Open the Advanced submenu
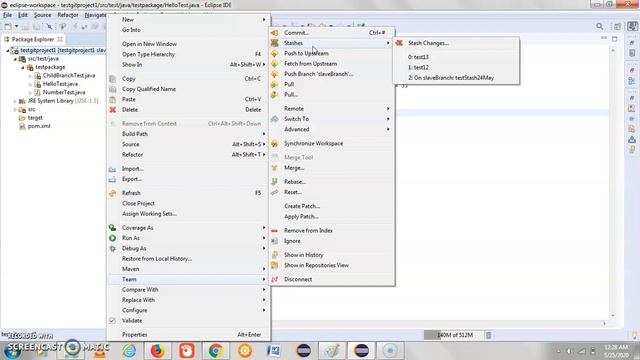Image resolution: width=640 pixels, height=360 pixels. pos(332,129)
